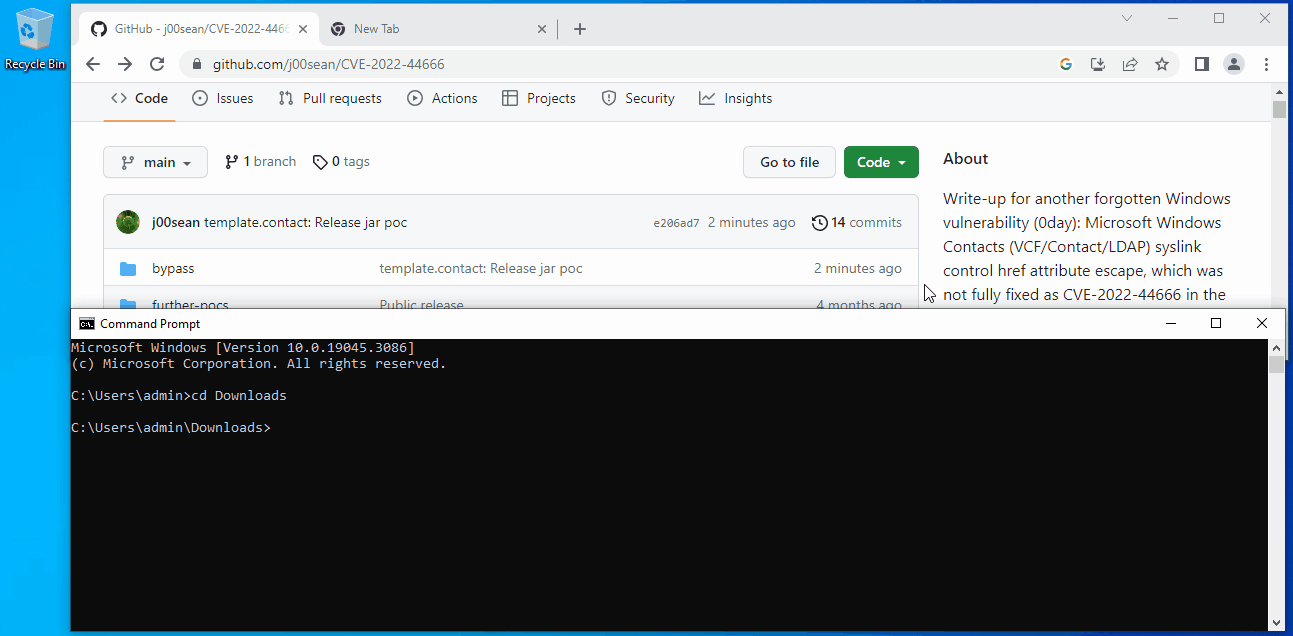Image resolution: width=1293 pixels, height=636 pixels.
Task: Switch to the New Tab tab
Action: coord(438,29)
